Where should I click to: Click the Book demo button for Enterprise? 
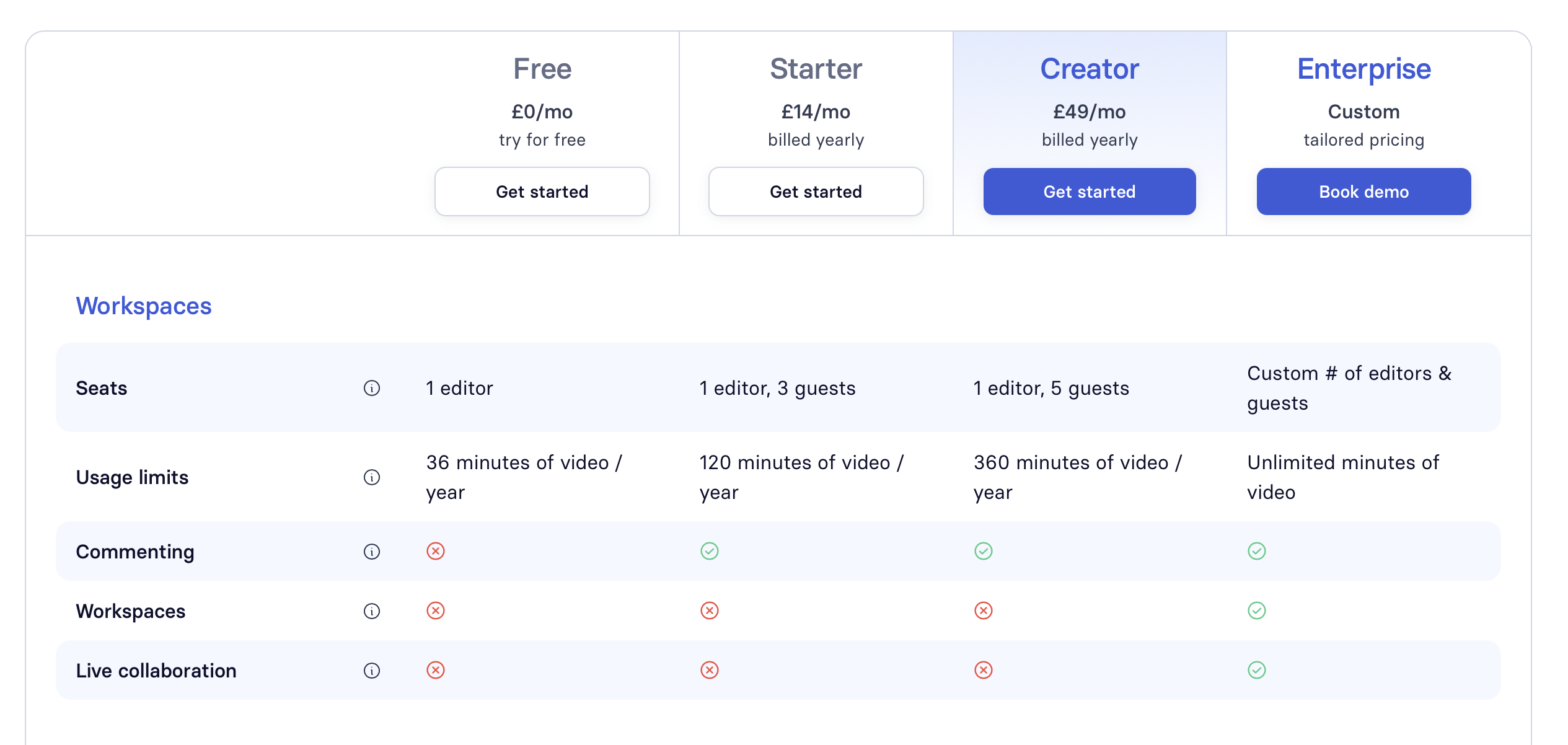coord(1364,192)
